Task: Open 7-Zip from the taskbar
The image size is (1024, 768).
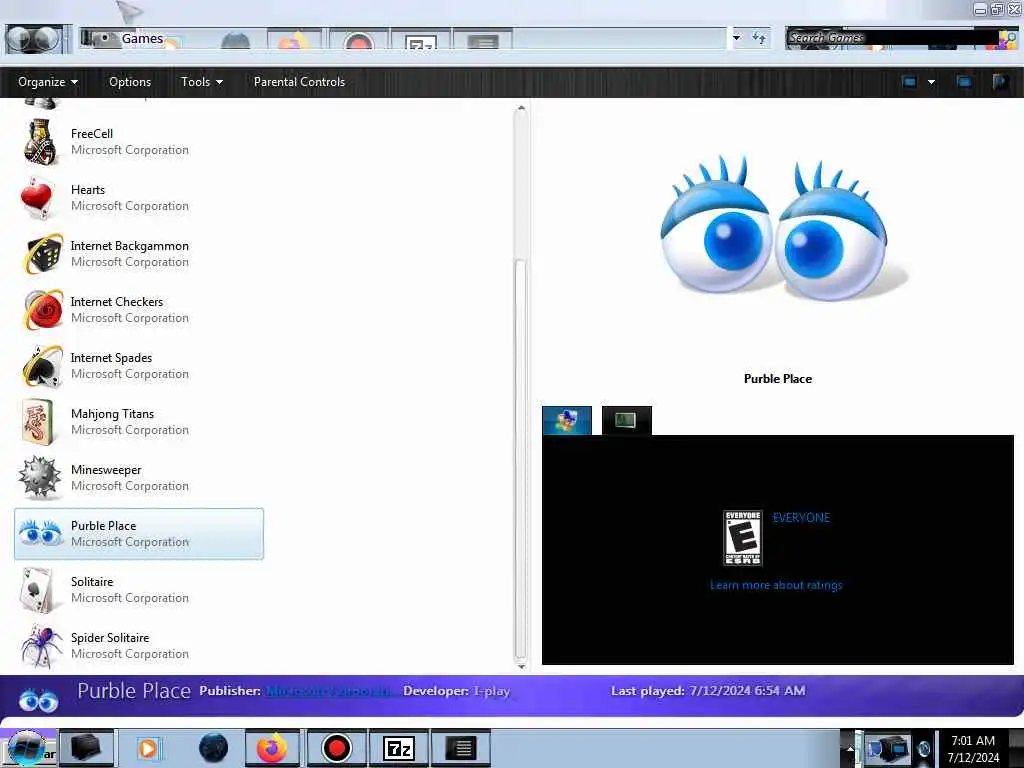Action: [398, 748]
